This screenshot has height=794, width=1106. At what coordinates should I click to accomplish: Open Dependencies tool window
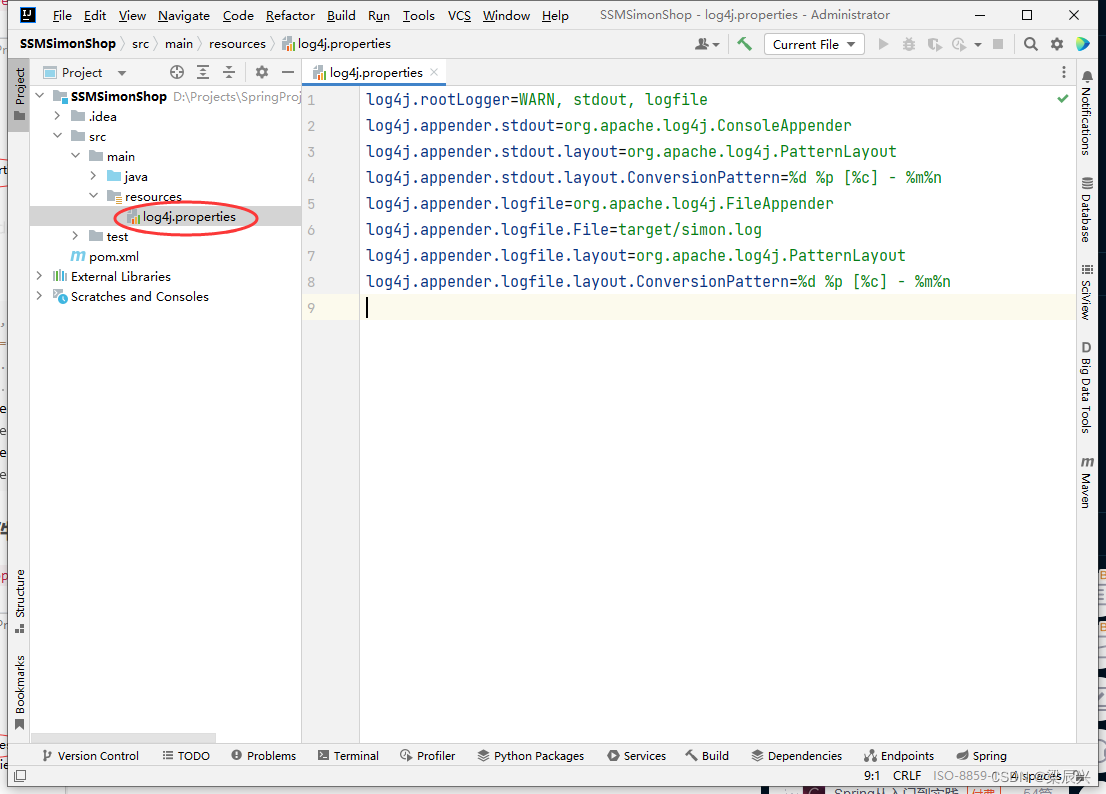click(796, 755)
